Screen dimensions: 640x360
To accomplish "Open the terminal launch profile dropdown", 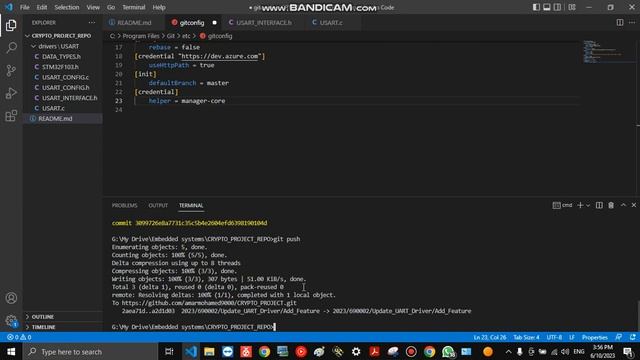I will pos(588,205).
